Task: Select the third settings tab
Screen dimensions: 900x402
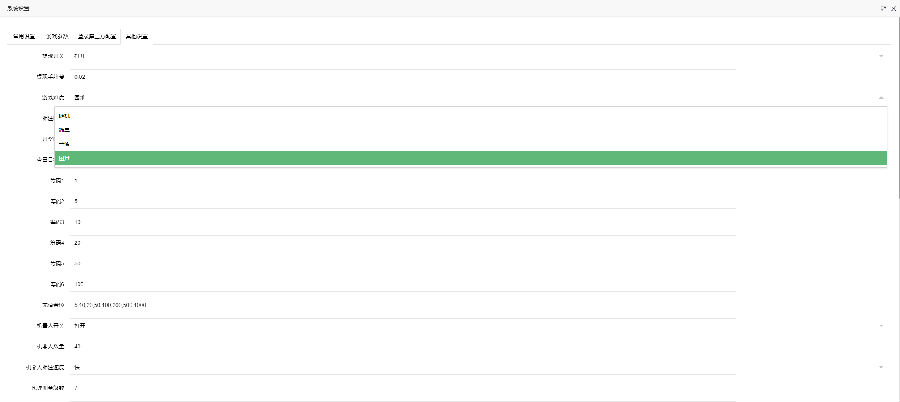Action: (x=99, y=36)
